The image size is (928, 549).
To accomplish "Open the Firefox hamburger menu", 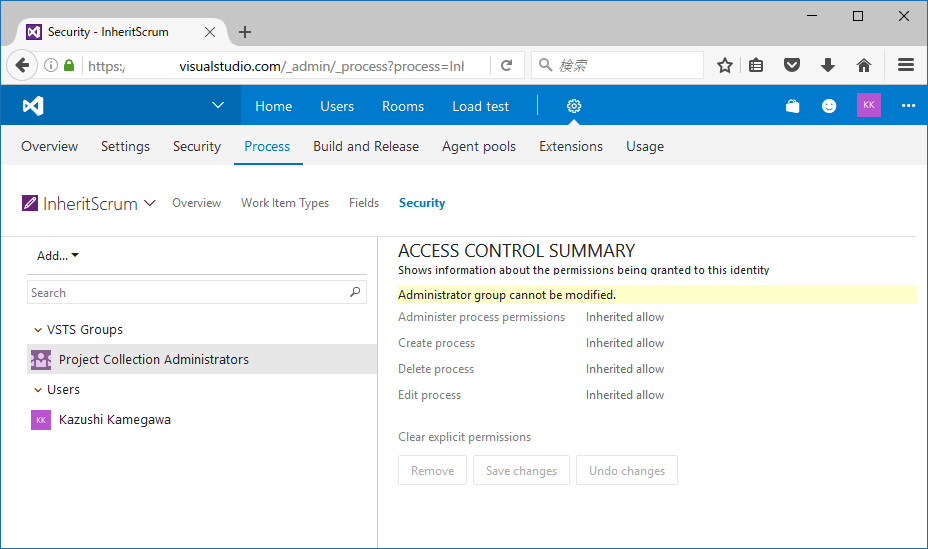I will coord(906,64).
